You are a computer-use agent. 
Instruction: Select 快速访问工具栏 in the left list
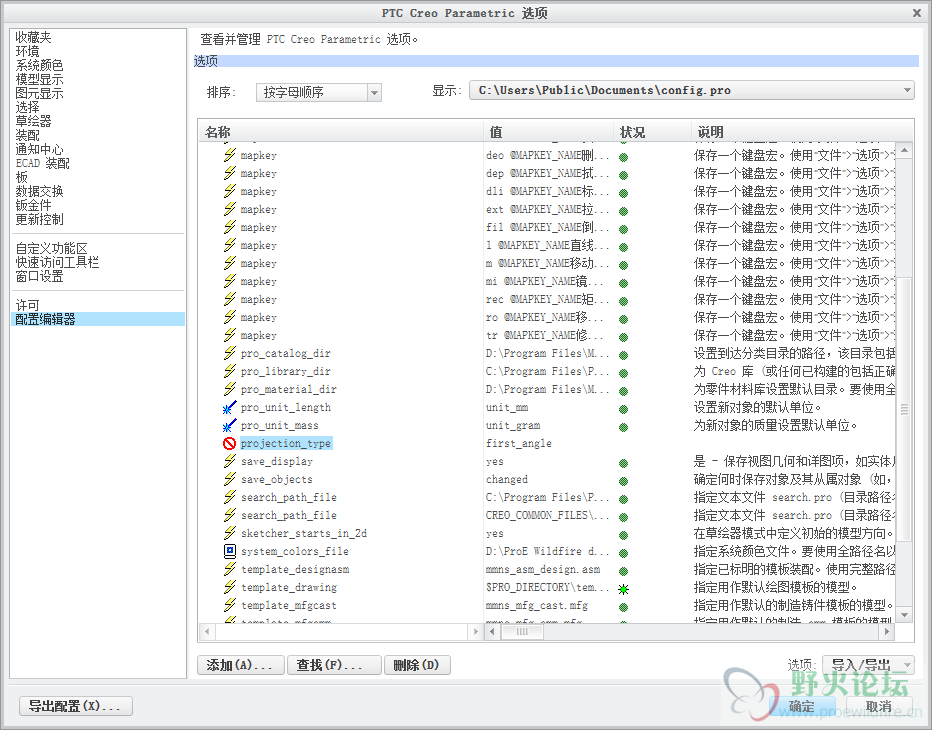click(x=57, y=262)
